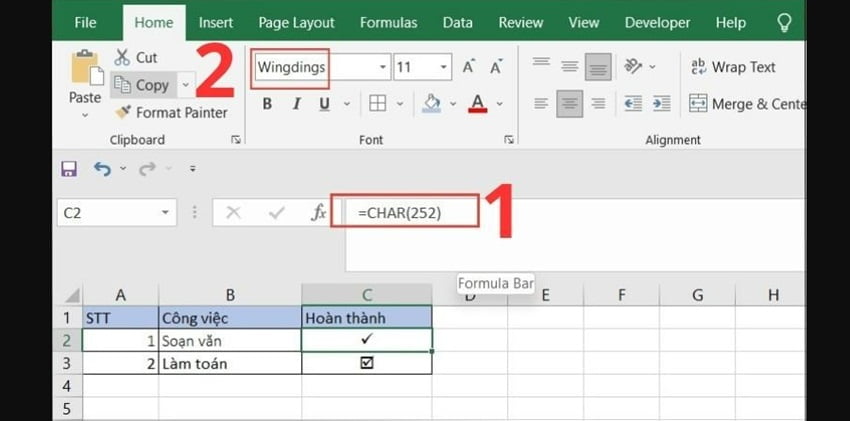Expand the Underline style arrow
The image size is (850, 421).
(347, 103)
